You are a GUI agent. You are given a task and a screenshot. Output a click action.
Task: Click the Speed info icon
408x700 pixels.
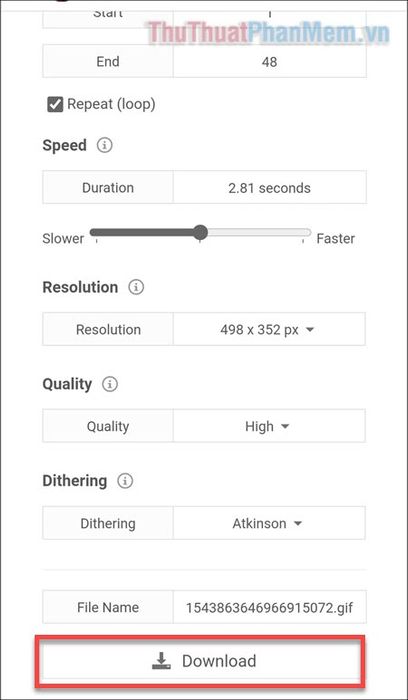[104, 146]
